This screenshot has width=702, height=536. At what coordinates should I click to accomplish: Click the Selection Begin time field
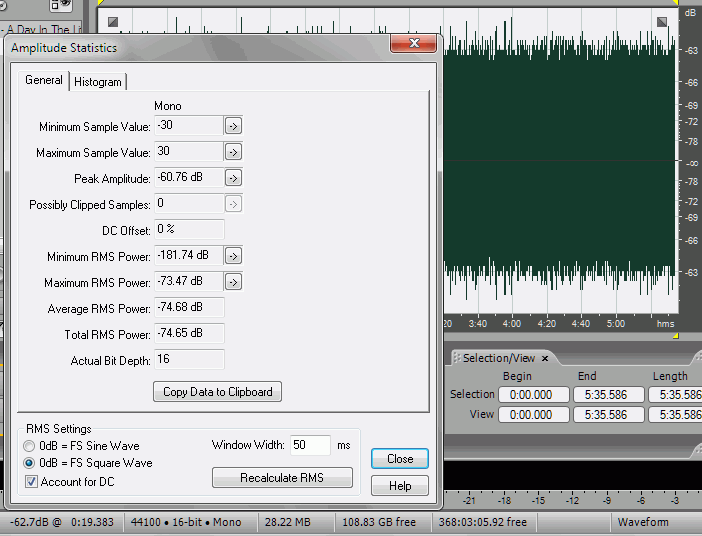[534, 394]
